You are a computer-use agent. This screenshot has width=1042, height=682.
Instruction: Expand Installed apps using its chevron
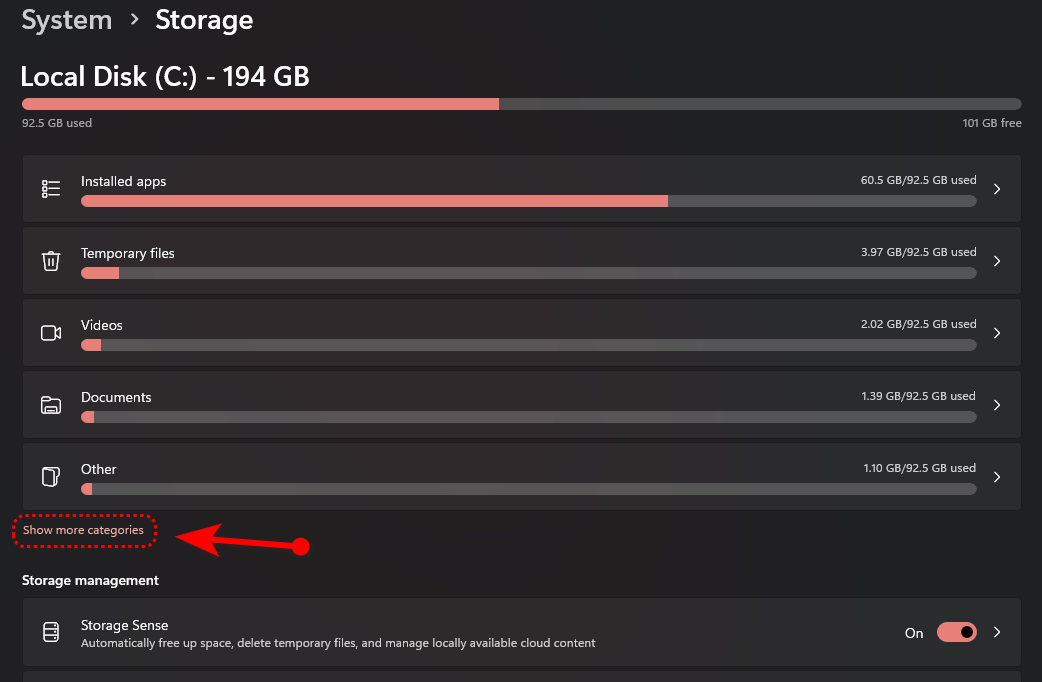pyautogui.click(x=997, y=189)
